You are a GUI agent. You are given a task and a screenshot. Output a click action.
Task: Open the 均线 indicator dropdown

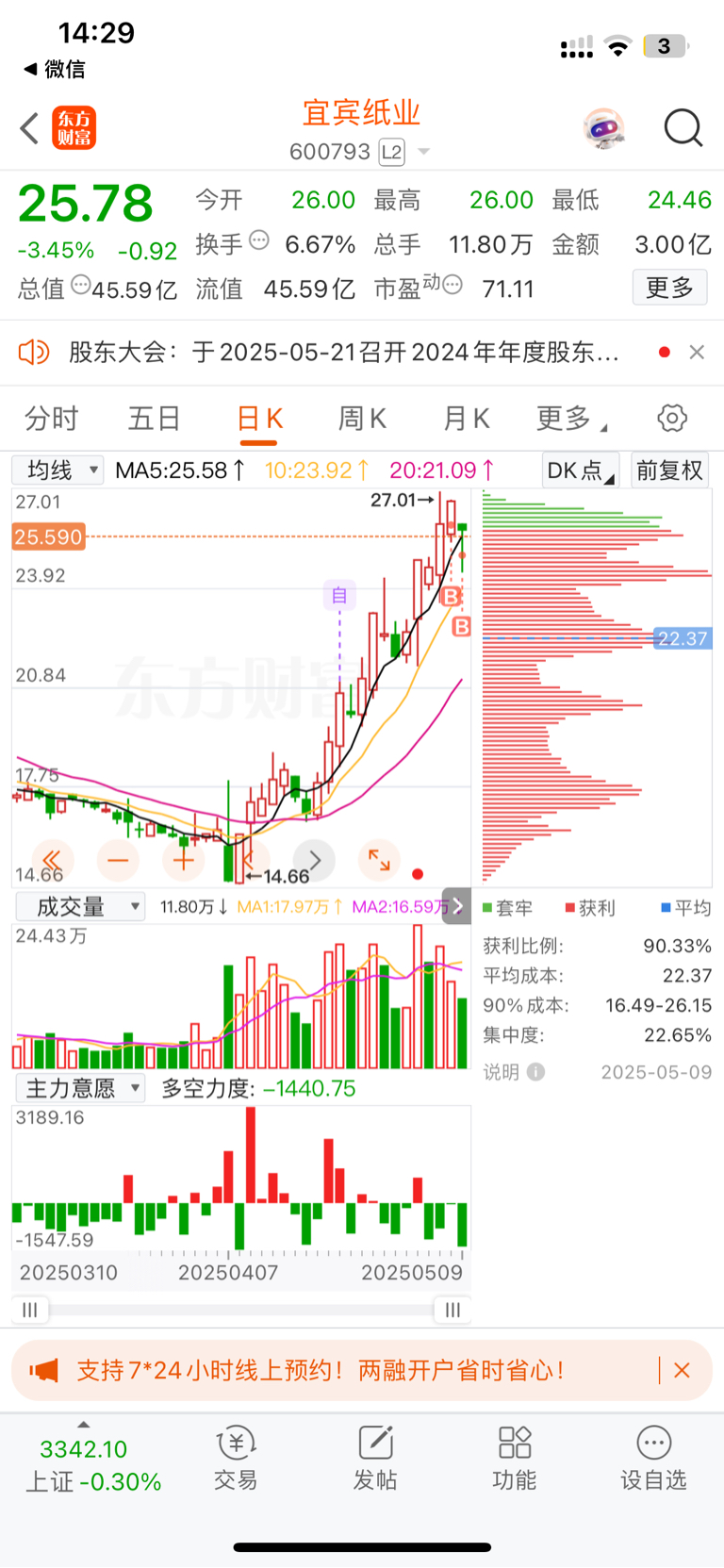click(x=58, y=470)
